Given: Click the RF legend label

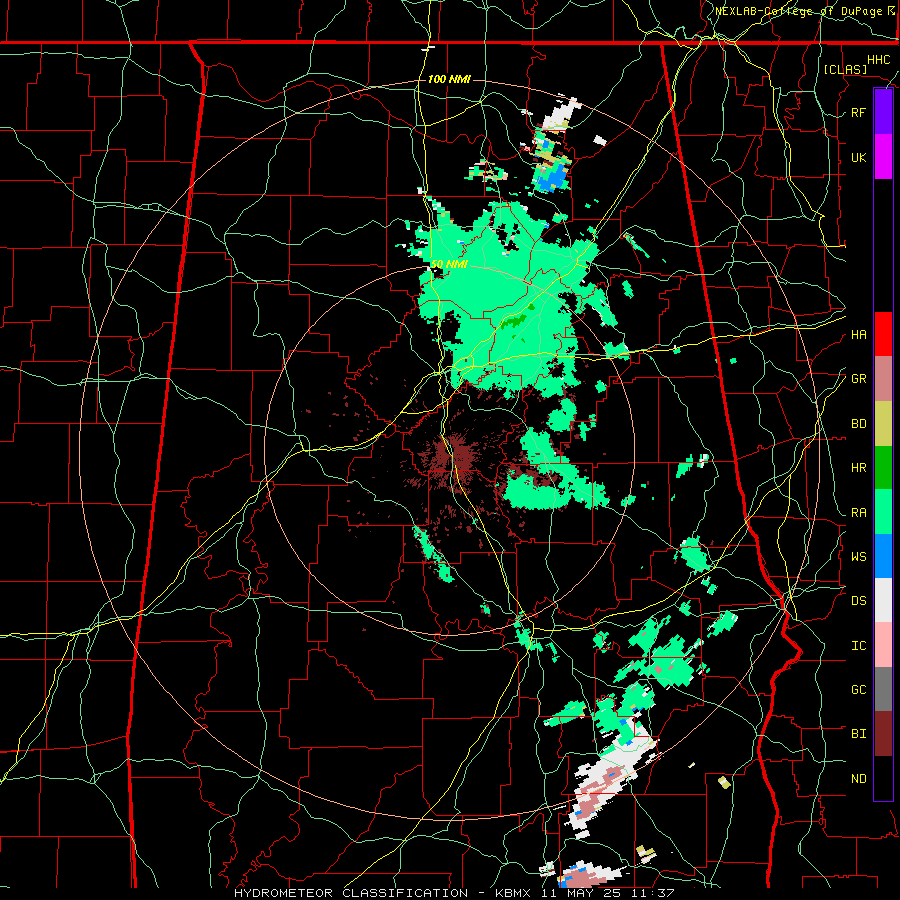Looking at the screenshot, I should click(x=859, y=112).
